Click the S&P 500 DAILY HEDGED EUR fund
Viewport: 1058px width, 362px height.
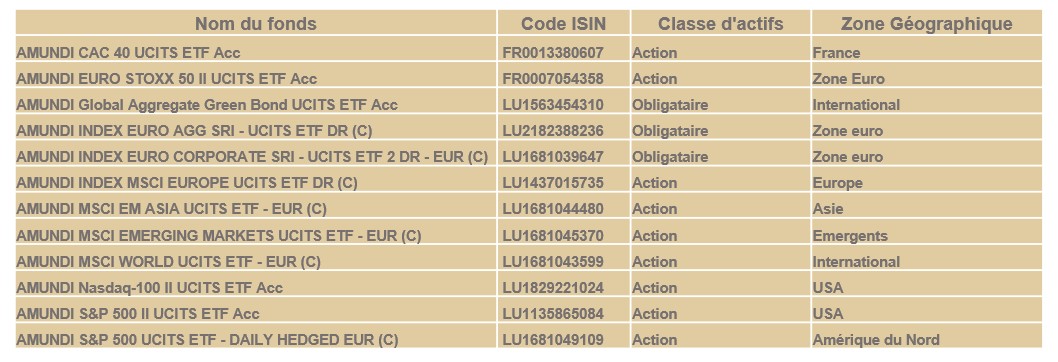(207, 340)
